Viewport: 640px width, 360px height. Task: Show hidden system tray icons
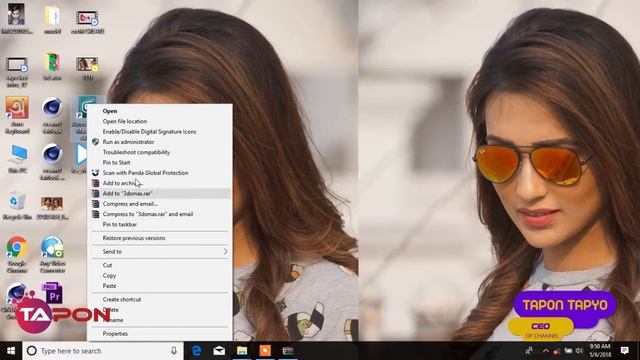point(545,351)
